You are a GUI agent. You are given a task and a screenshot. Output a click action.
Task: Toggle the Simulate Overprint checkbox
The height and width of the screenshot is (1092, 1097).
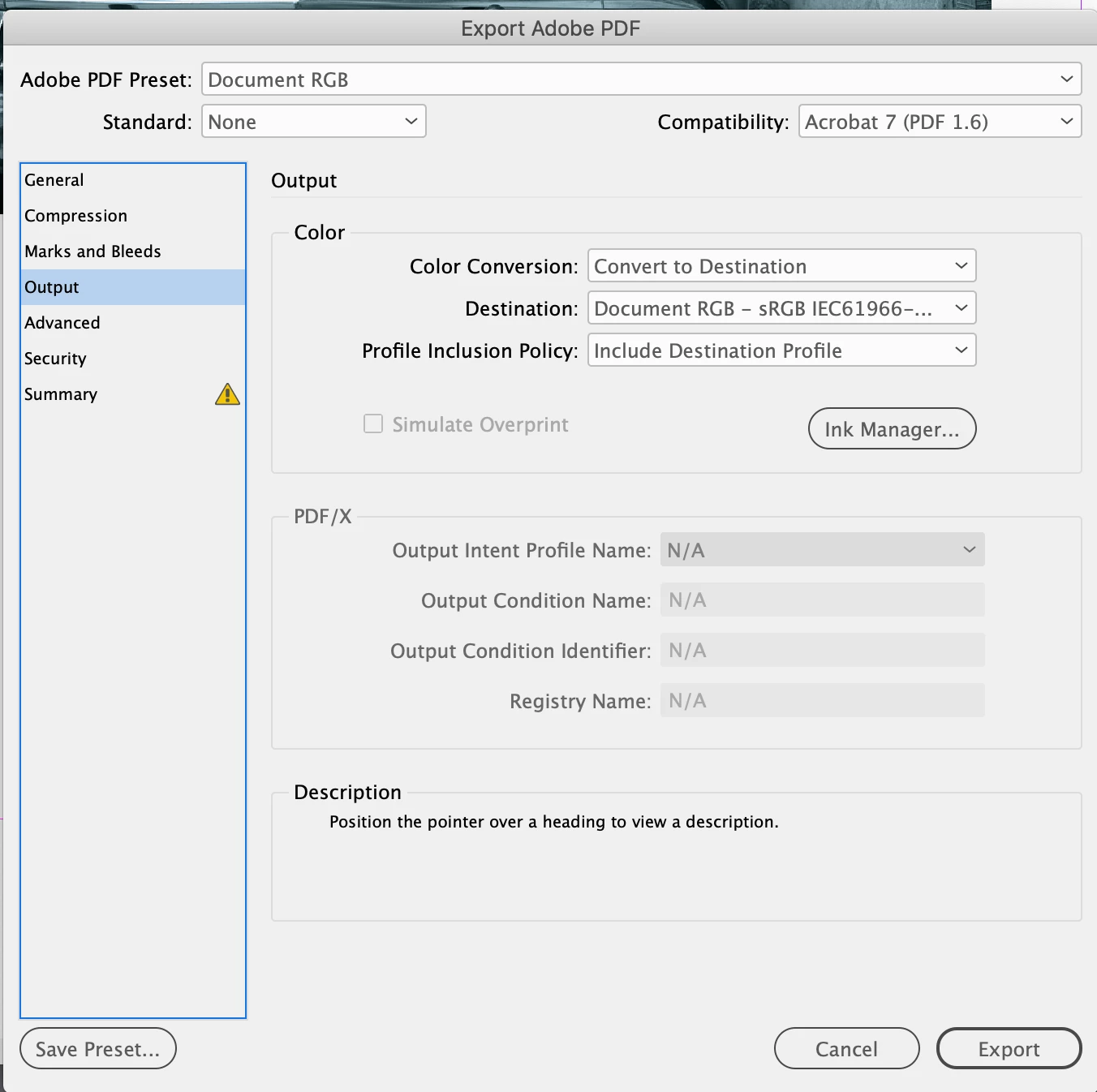[373, 423]
